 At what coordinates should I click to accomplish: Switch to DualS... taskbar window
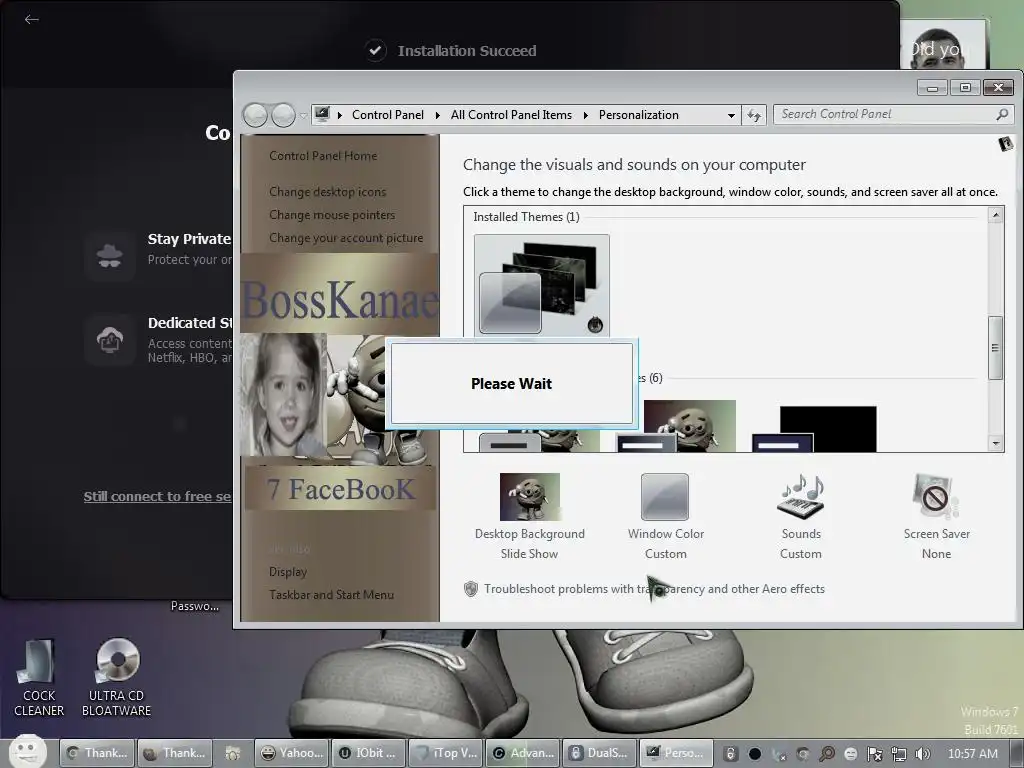(x=600, y=754)
